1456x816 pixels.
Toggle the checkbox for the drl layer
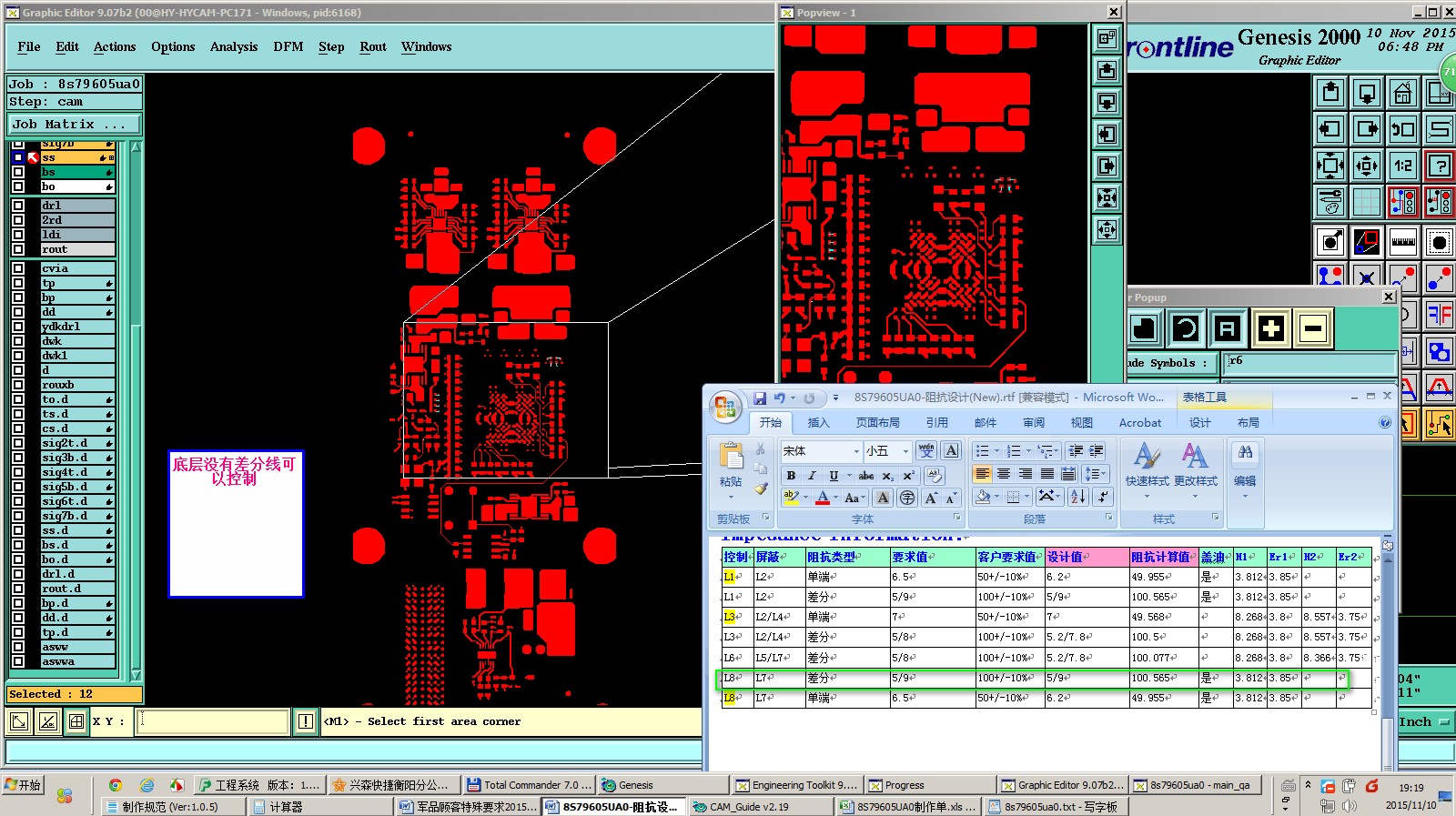18,206
